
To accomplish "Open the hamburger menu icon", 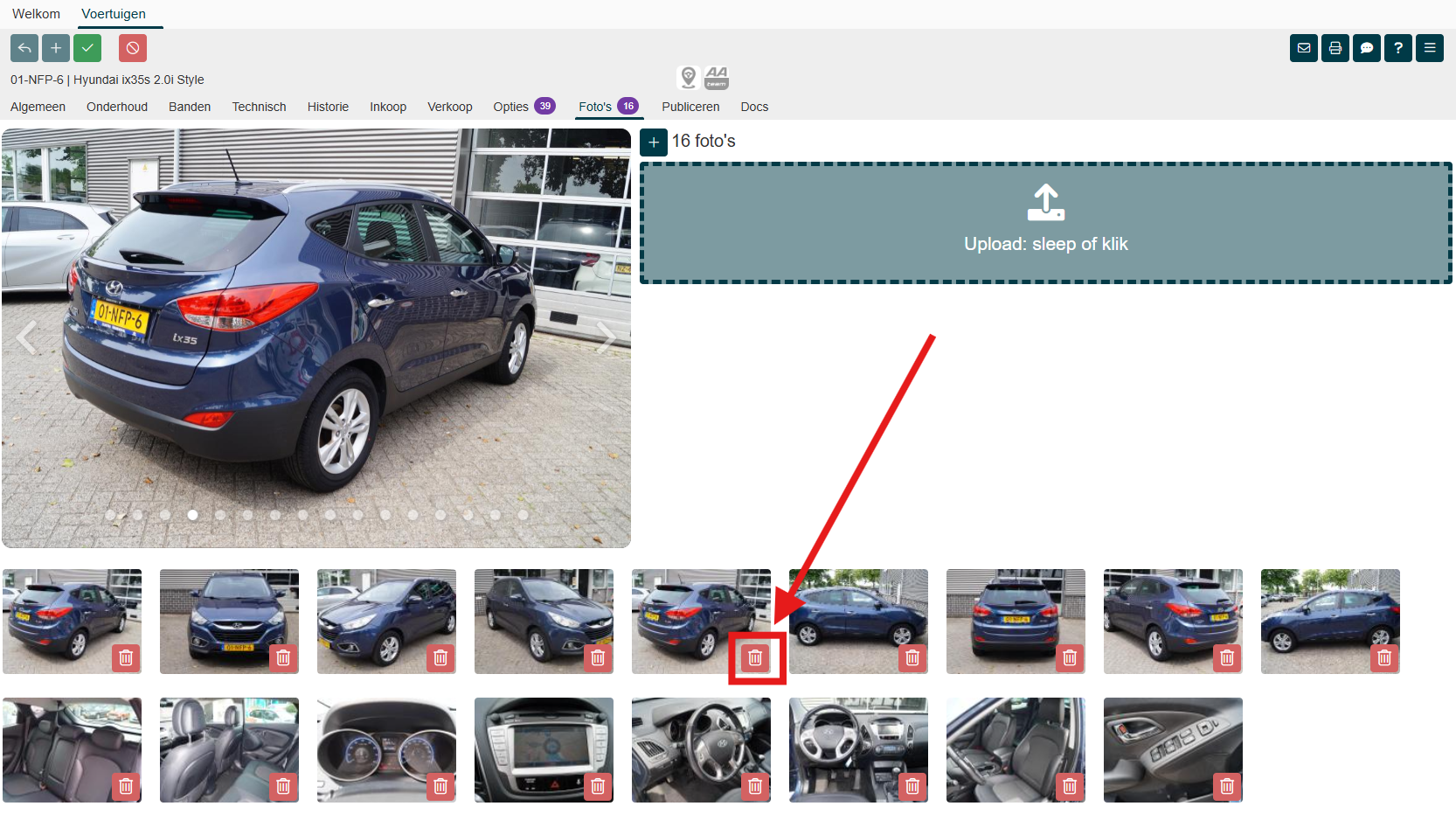I will (x=1429, y=48).
